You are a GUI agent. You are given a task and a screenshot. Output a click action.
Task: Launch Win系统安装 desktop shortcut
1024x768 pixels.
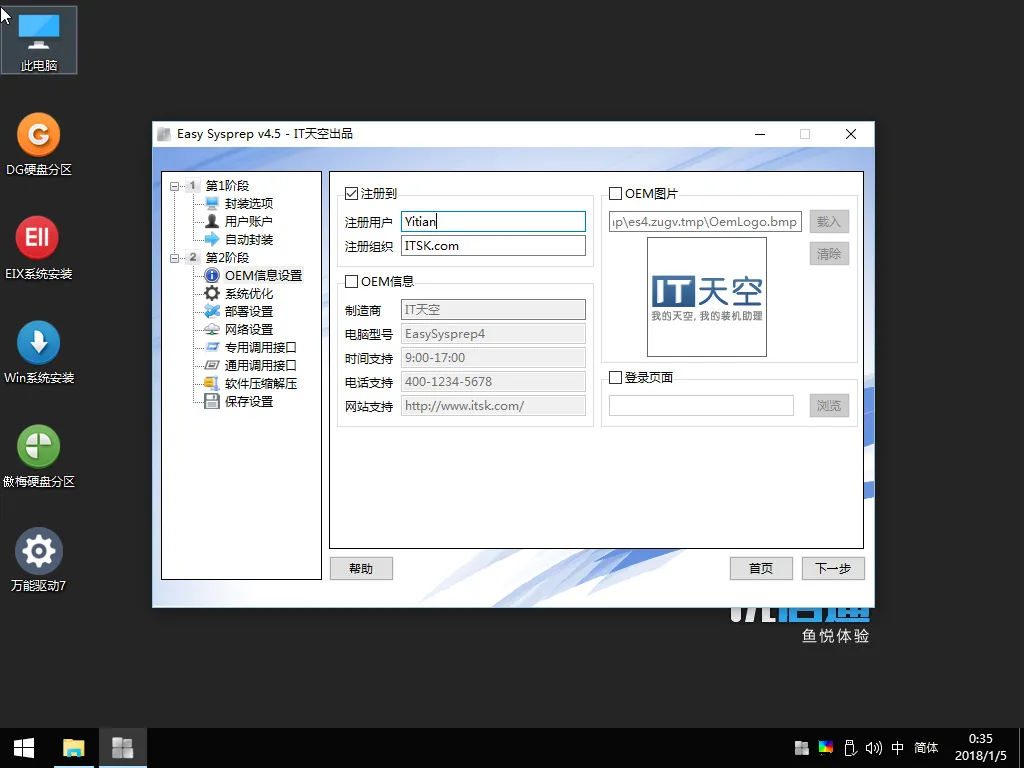39,352
